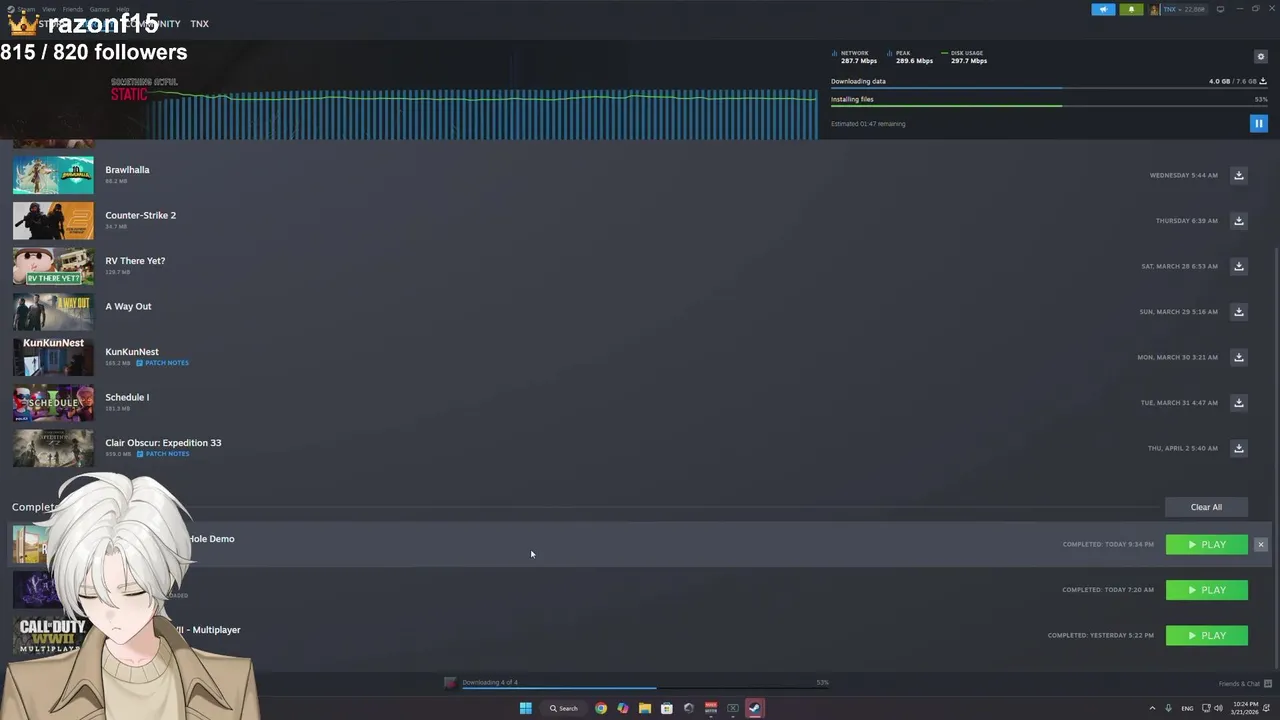Download Brawlhalla update now

[x=1238, y=175]
